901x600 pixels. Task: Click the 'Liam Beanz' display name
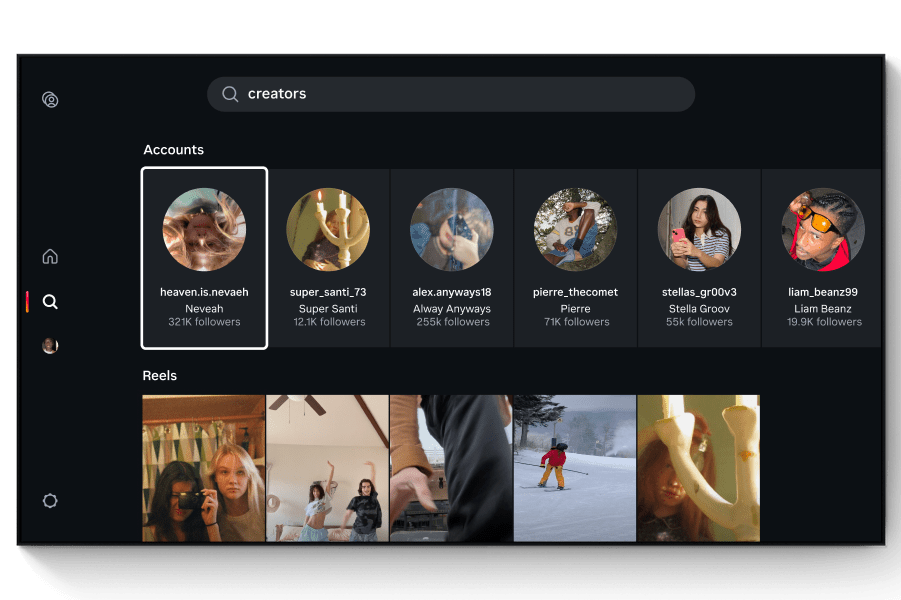pyautogui.click(x=823, y=309)
